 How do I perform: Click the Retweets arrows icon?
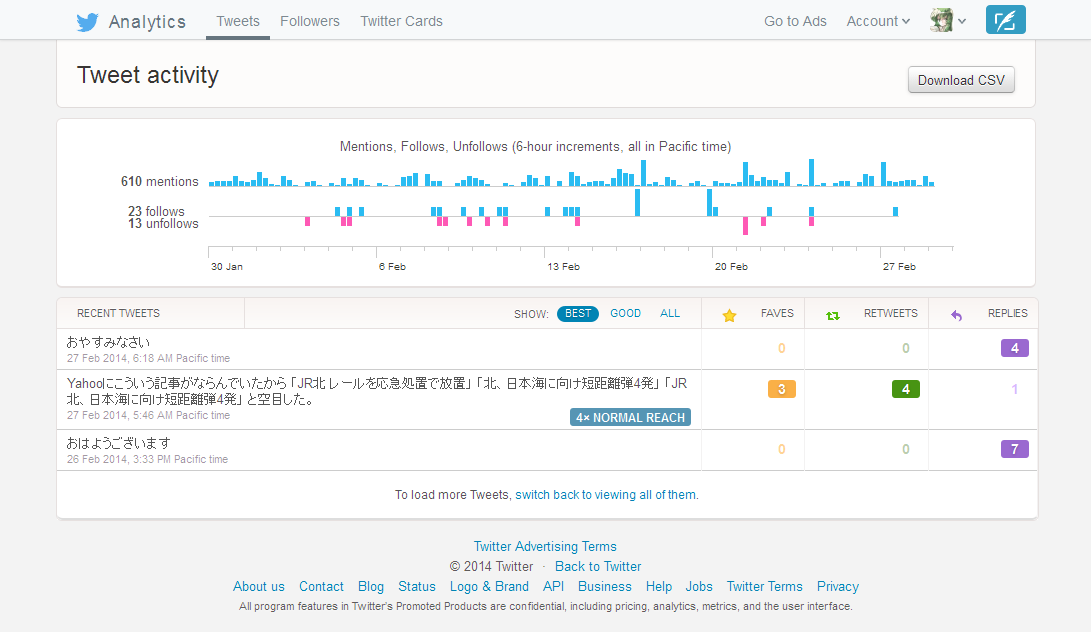click(x=833, y=313)
